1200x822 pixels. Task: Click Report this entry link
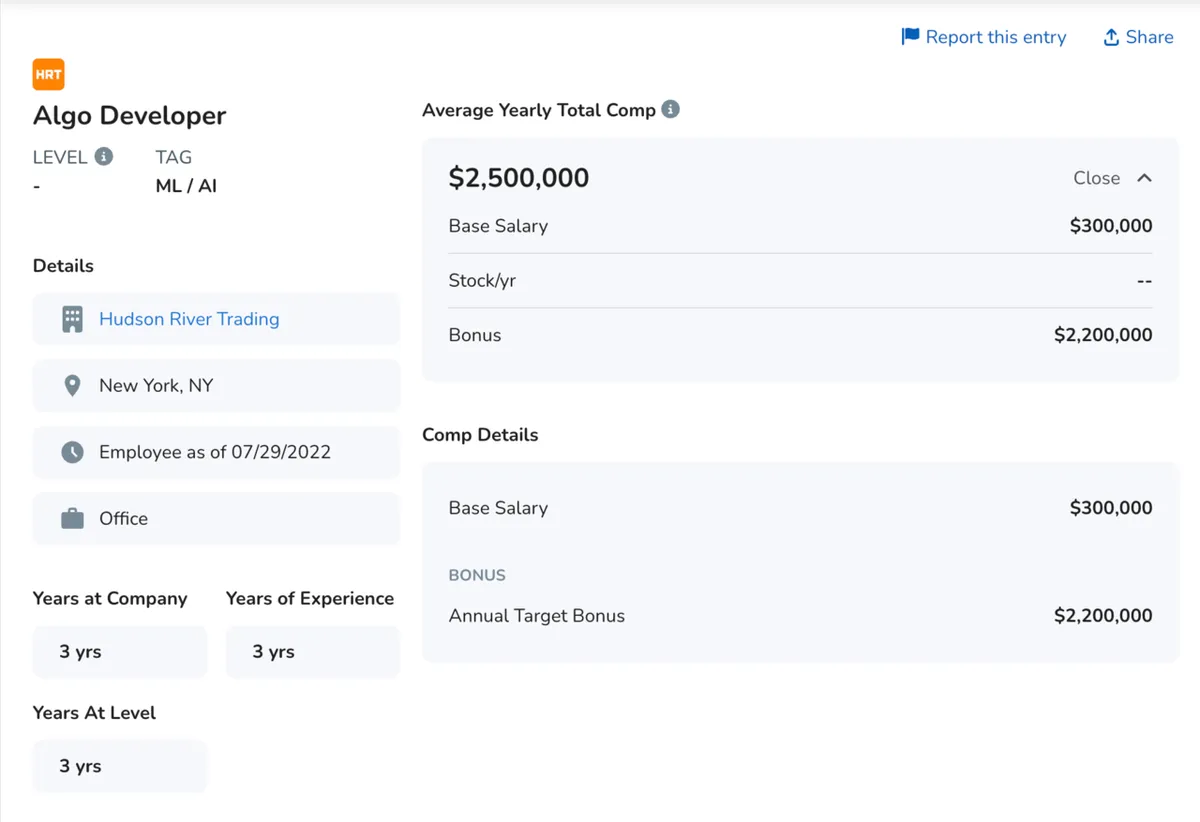[995, 37]
